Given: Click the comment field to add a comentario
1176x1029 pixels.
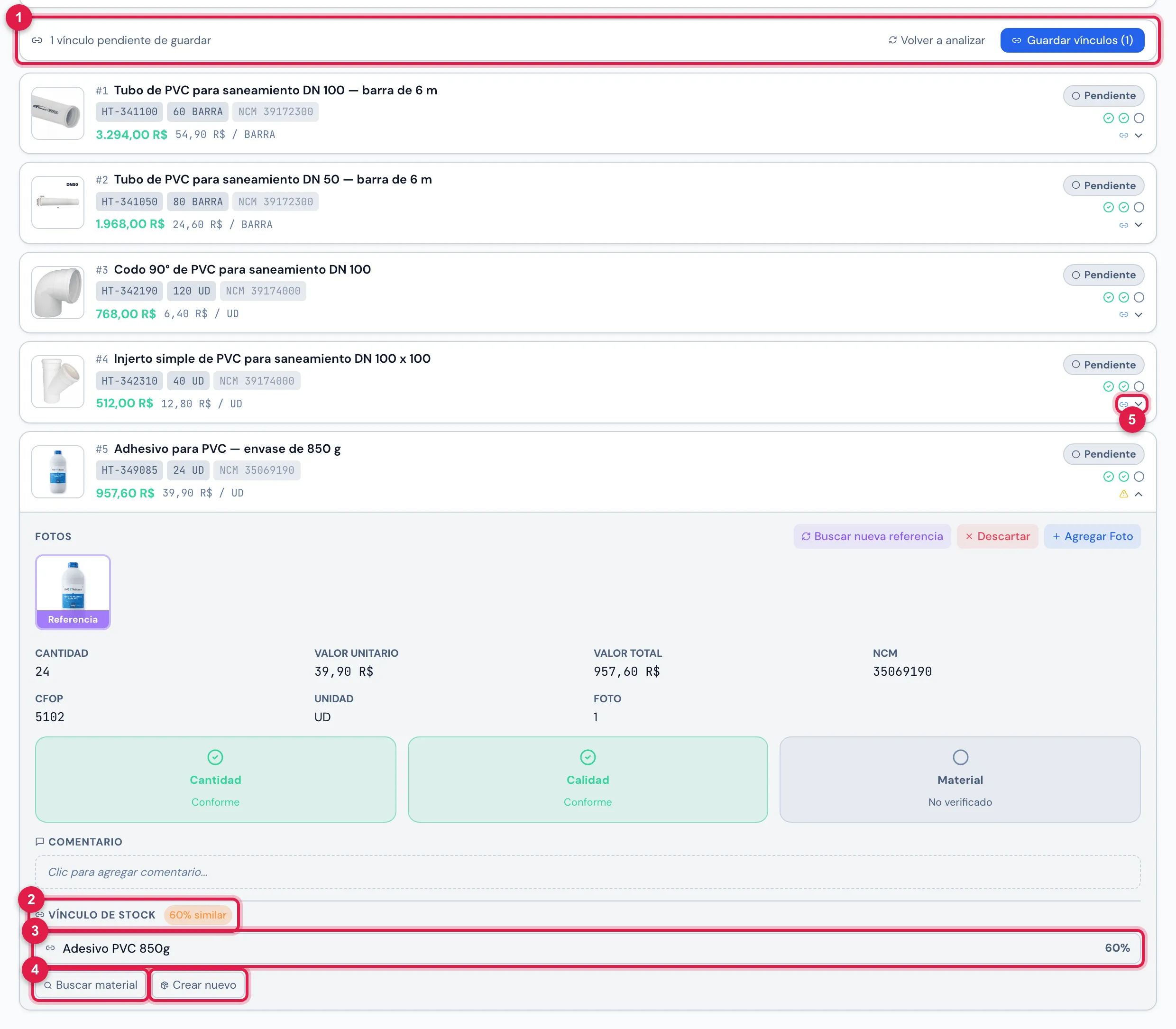Looking at the screenshot, I should tap(588, 872).
